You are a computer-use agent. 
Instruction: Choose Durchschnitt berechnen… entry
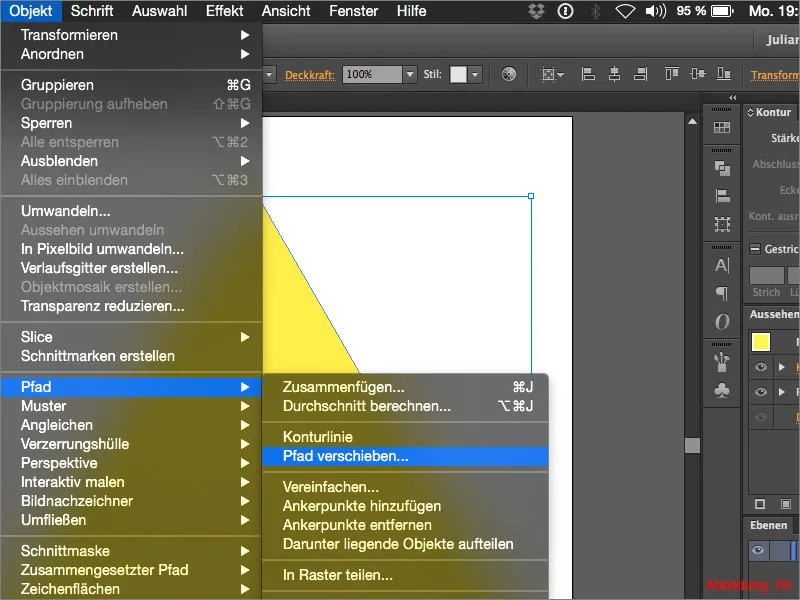405,406
